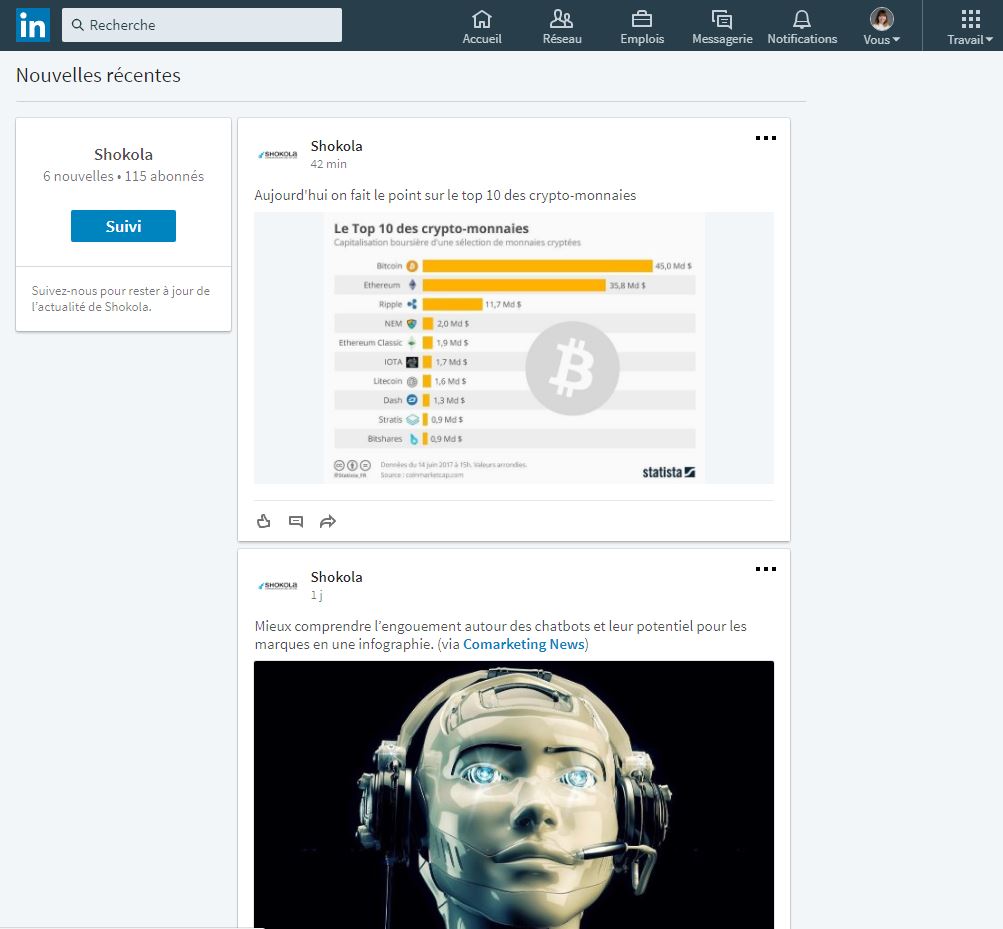Share the crypto-monnaies post

(x=327, y=521)
